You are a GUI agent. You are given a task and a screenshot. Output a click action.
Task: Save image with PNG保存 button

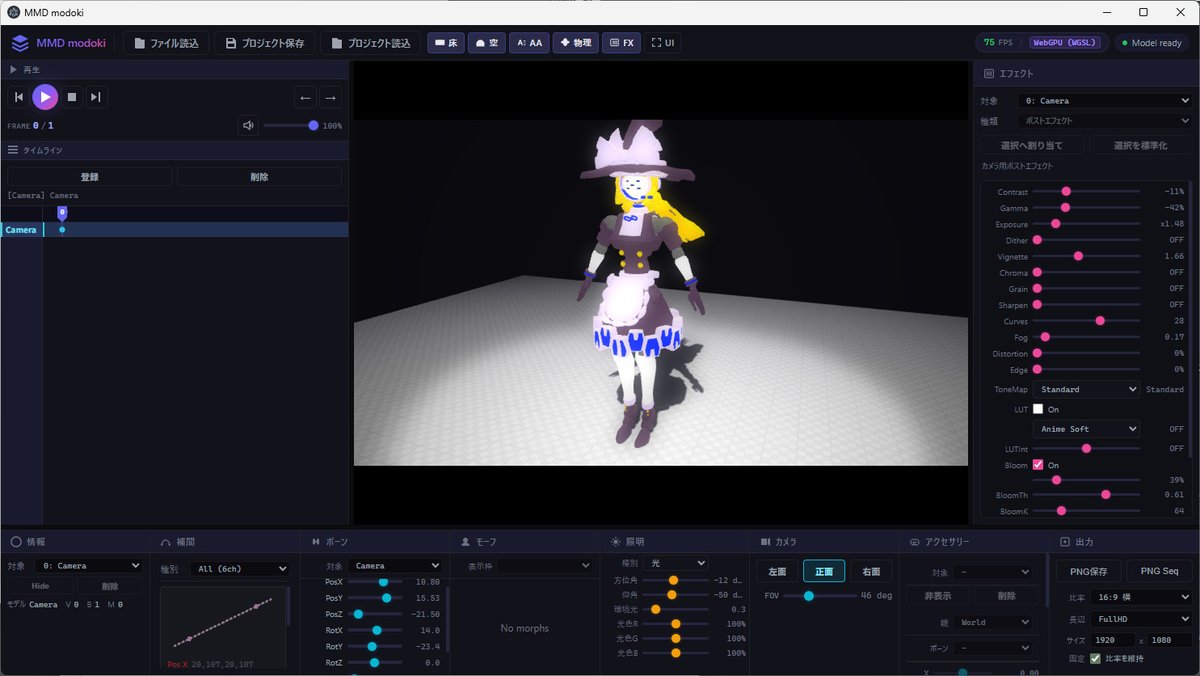(x=1088, y=571)
